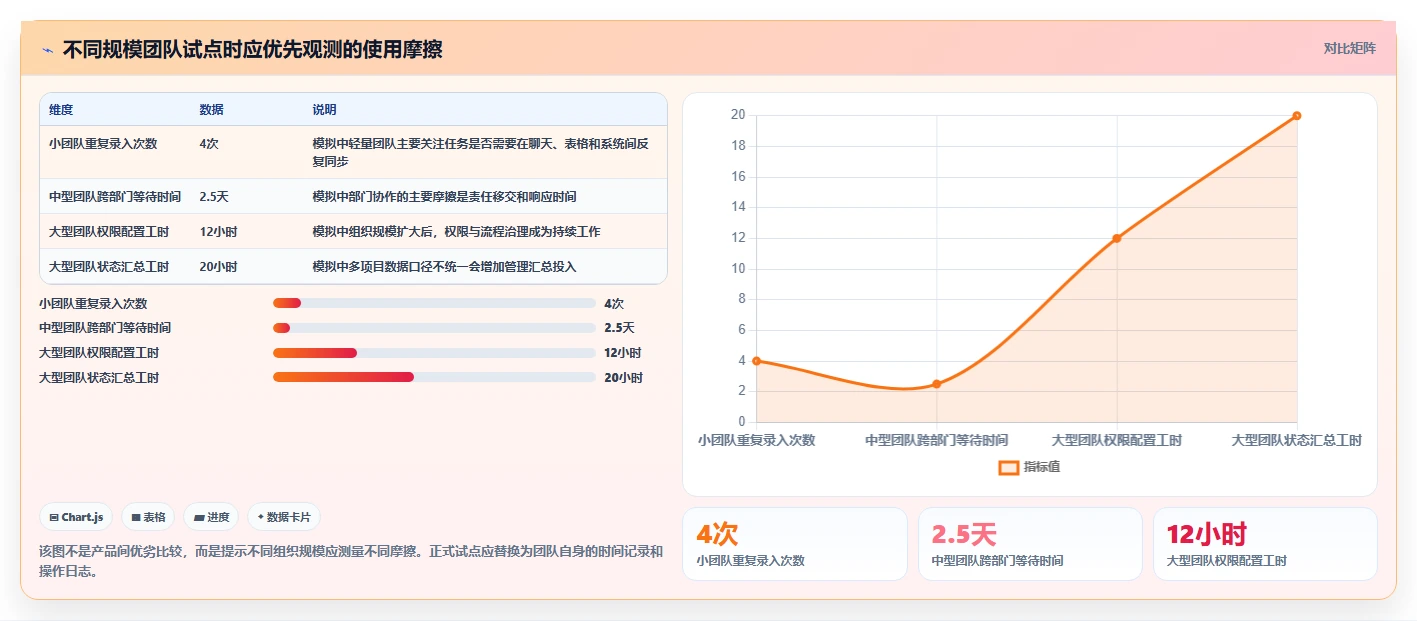Click the description starting 模拟中组织规模扩大后
This screenshot has height=621, width=1417.
(456, 232)
